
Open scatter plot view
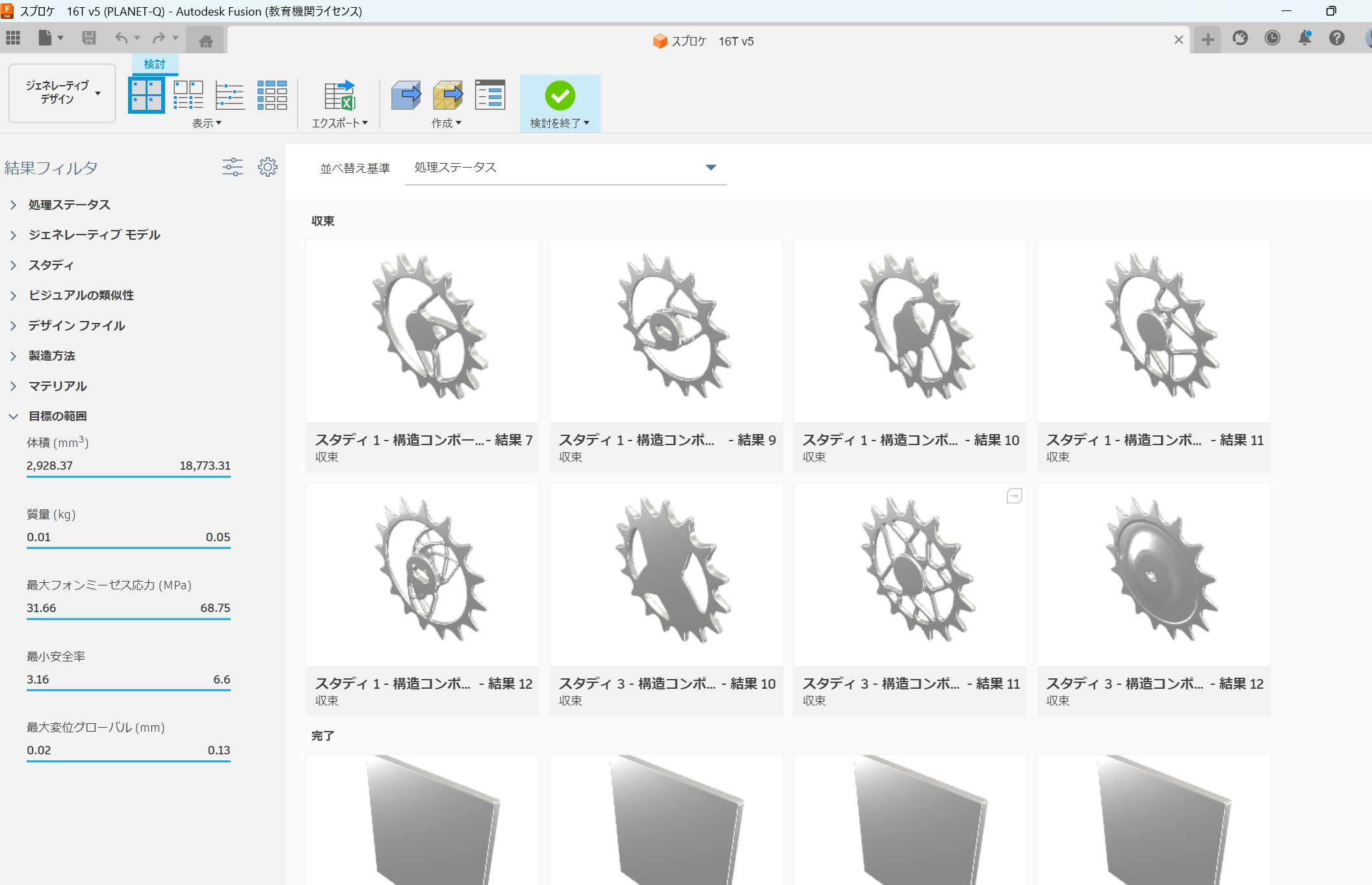click(229, 96)
